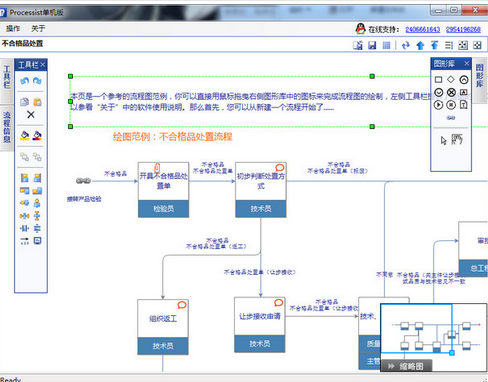The height and width of the screenshot is (382, 488).
Task: Open the 关于 menu
Action: (x=38, y=29)
